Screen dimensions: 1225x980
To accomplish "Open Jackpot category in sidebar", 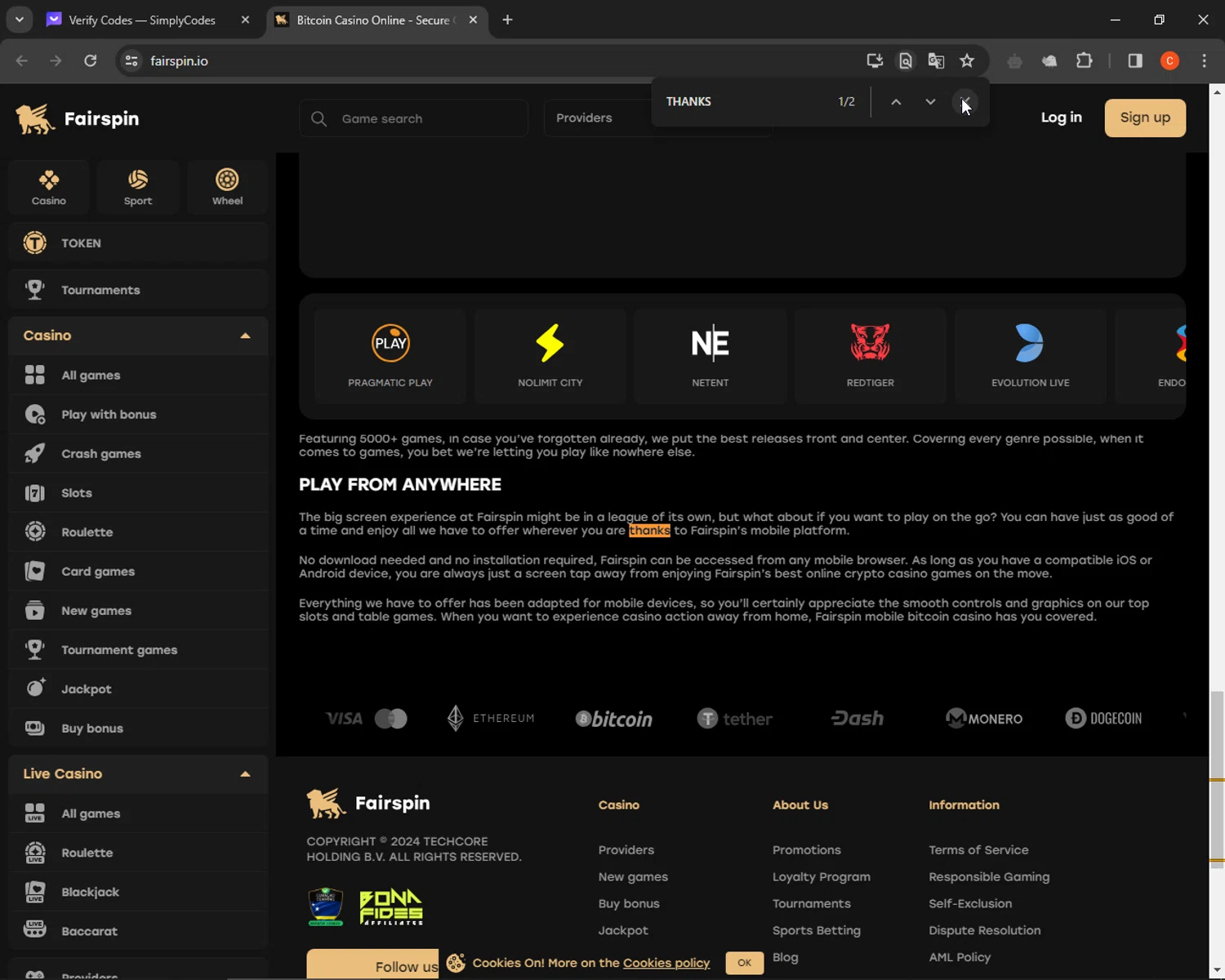I will [138, 688].
